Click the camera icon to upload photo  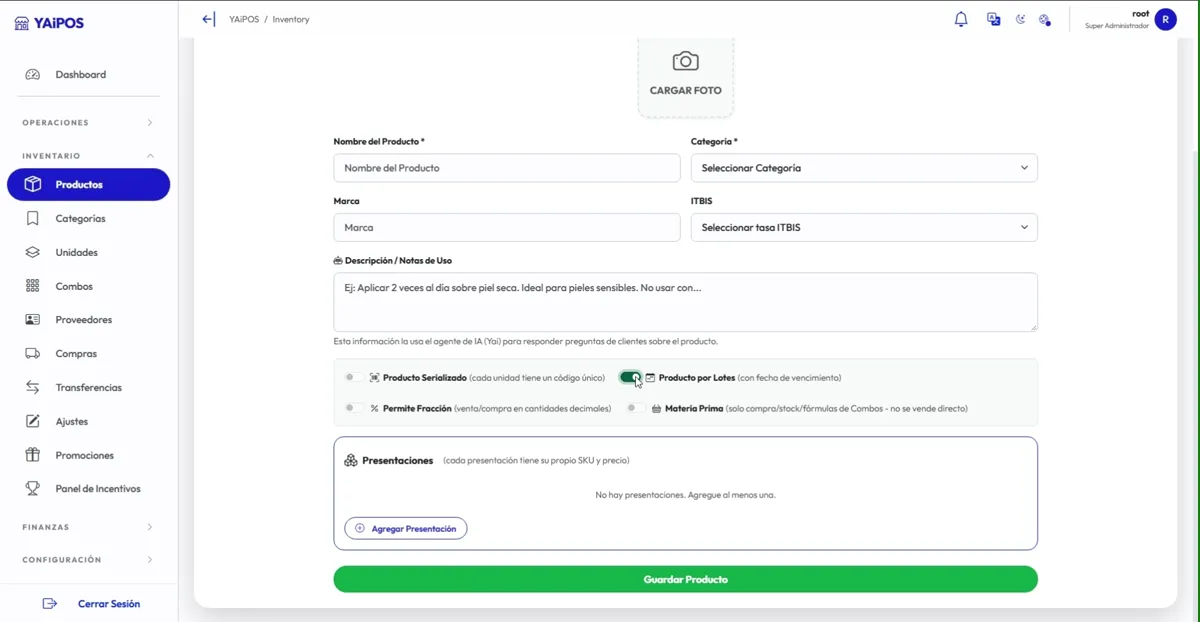[685, 62]
